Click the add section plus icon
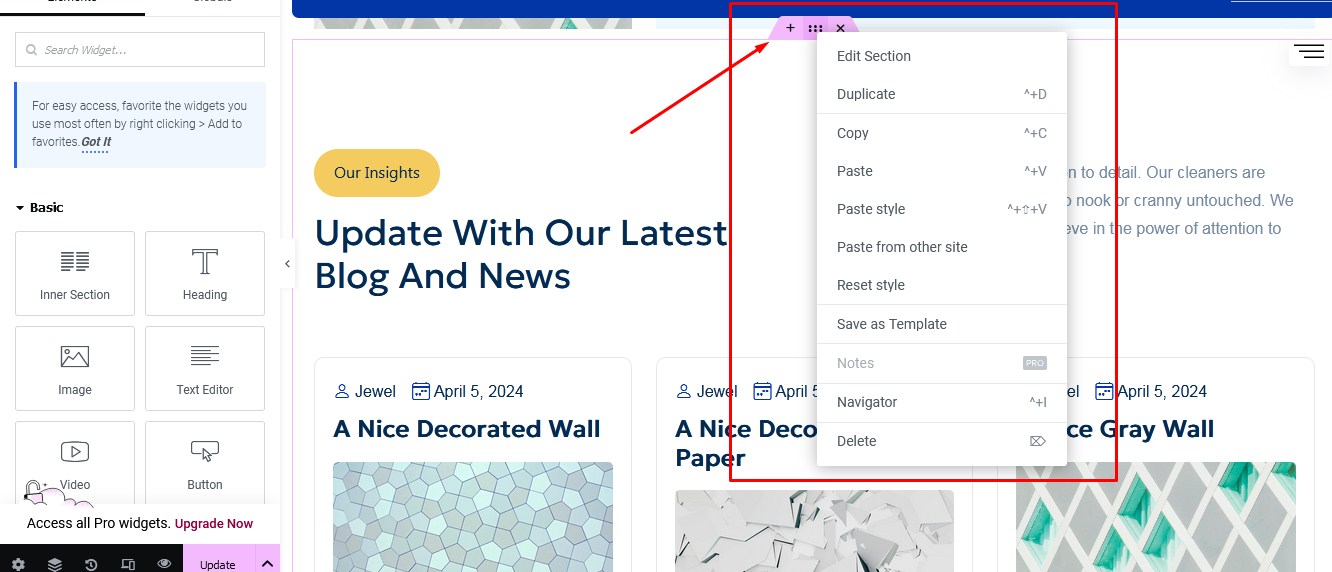1332x572 pixels. point(790,28)
